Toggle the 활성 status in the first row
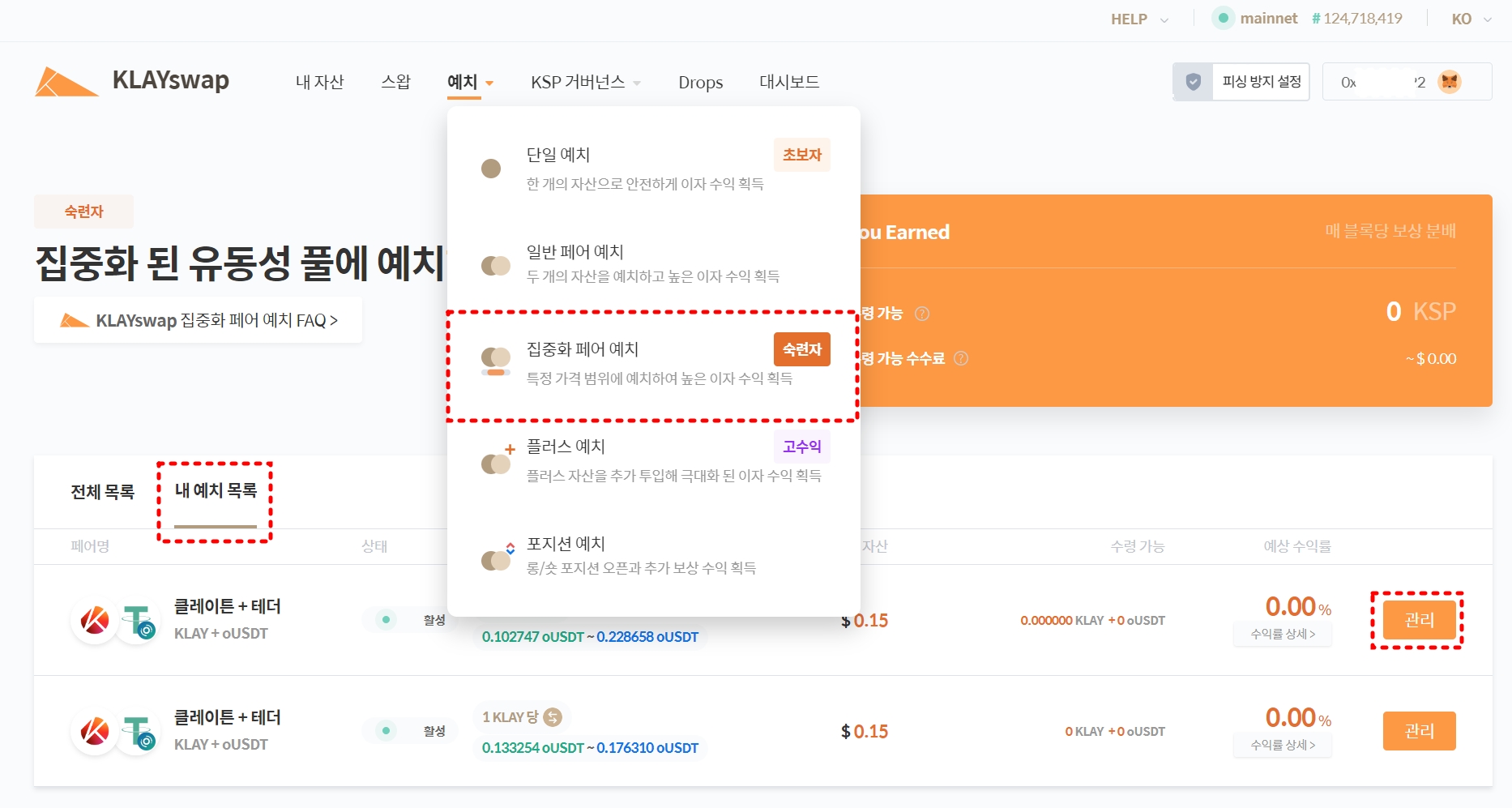1512x808 pixels. 409,620
